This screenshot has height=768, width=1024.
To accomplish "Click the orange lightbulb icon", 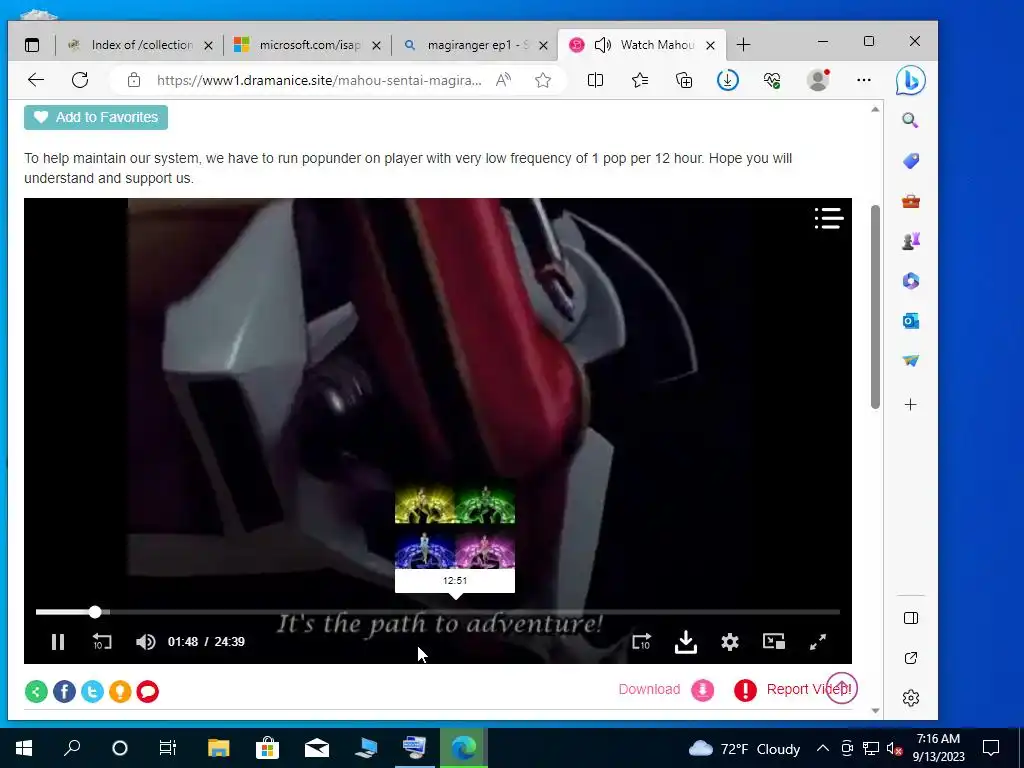I will click(120, 691).
